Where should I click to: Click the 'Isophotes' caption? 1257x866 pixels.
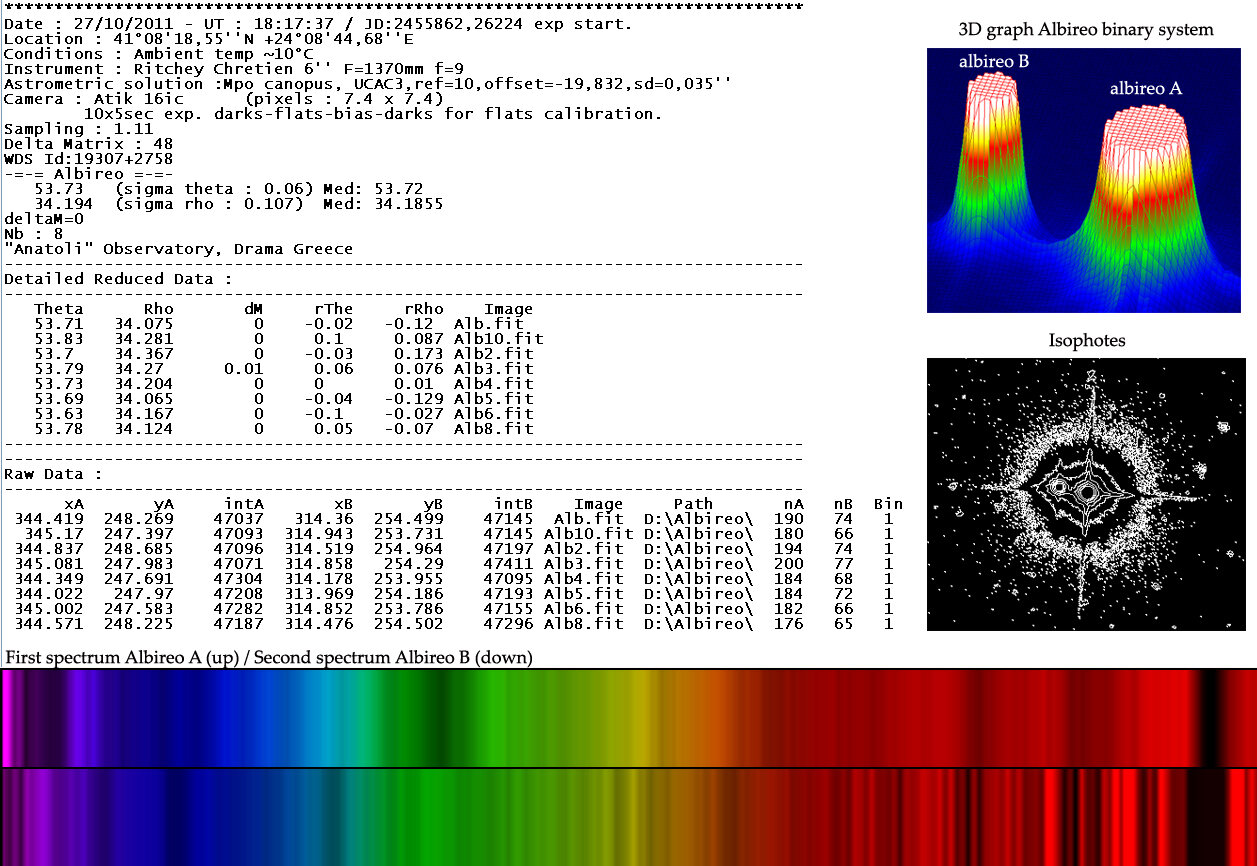pyautogui.click(x=1086, y=341)
